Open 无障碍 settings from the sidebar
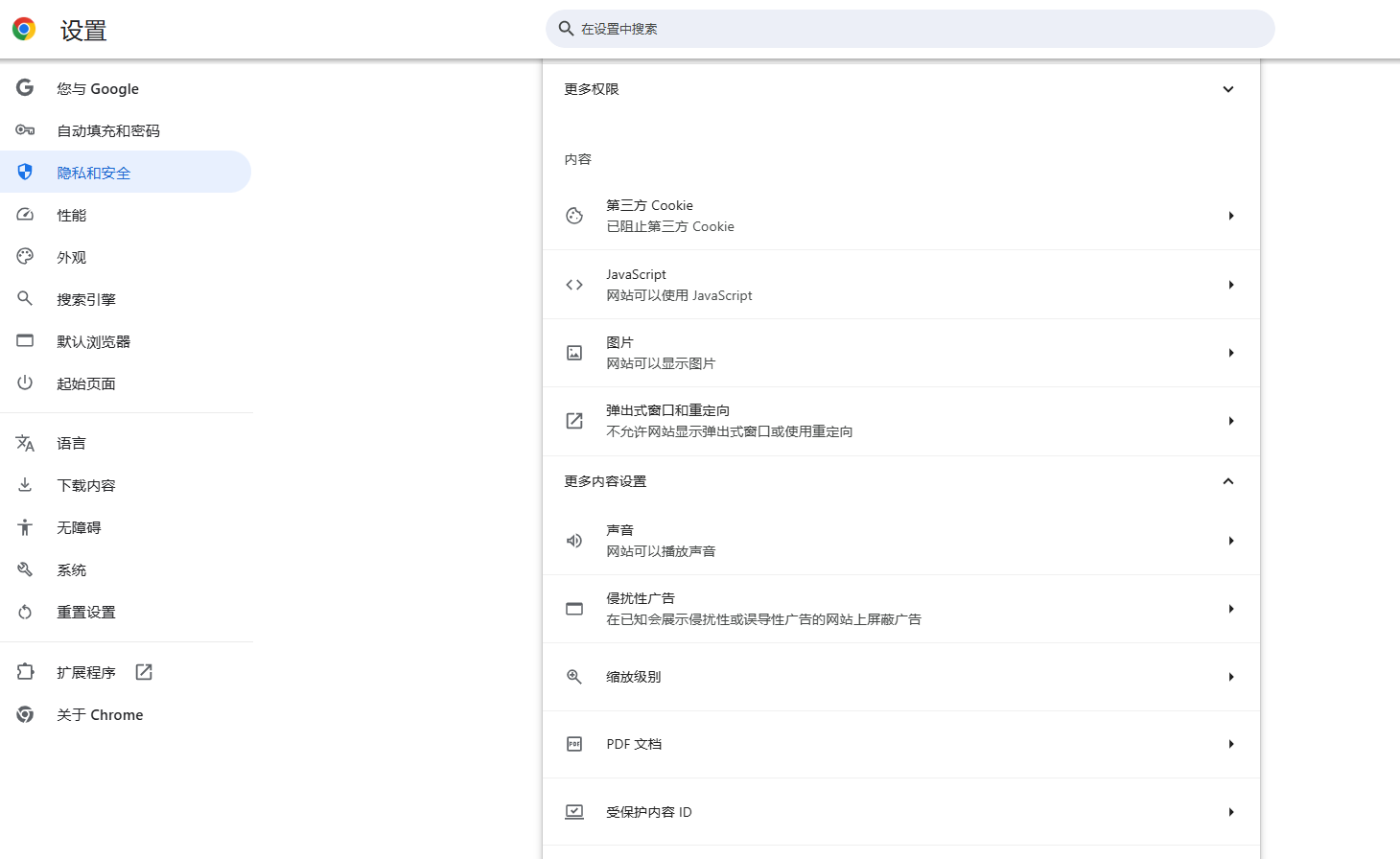 [126, 527]
